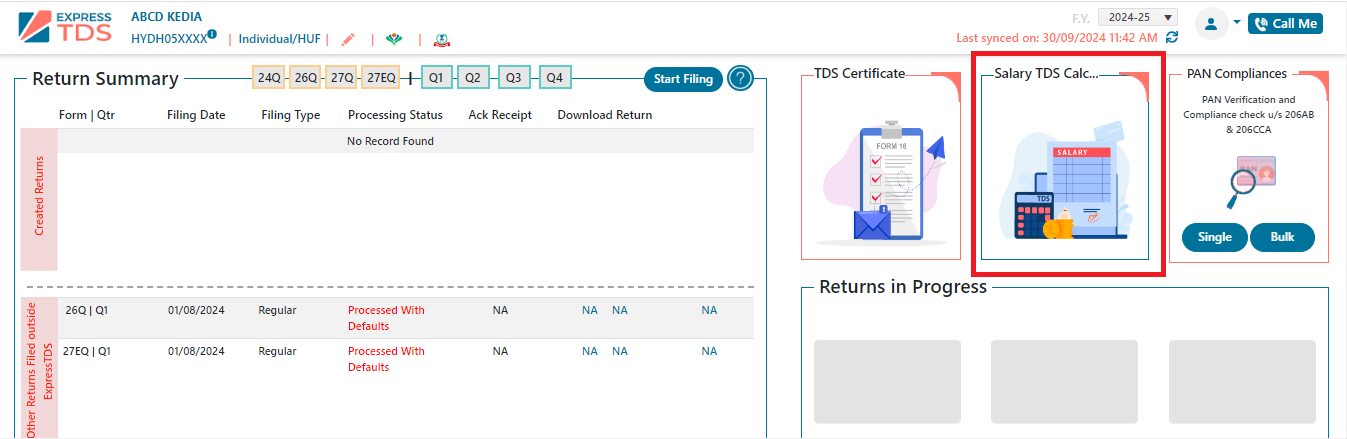Screen dimensions: 1347x439
Task: Click the Filing Date column header
Action: click(196, 115)
